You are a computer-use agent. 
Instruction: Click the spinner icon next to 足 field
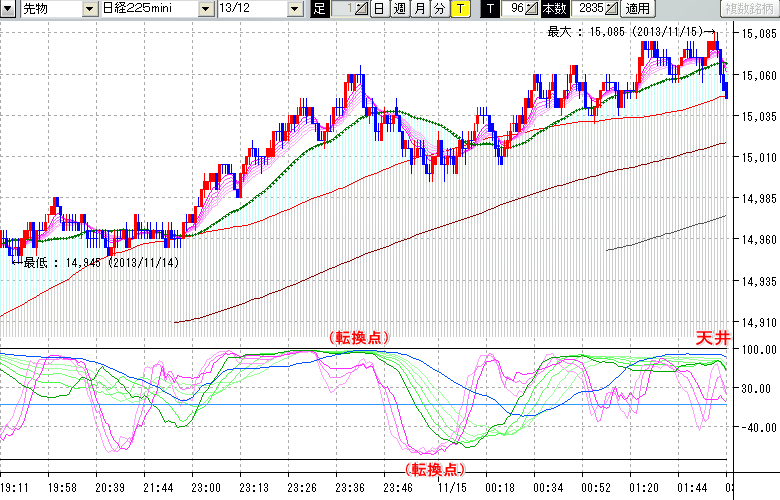[362, 9]
